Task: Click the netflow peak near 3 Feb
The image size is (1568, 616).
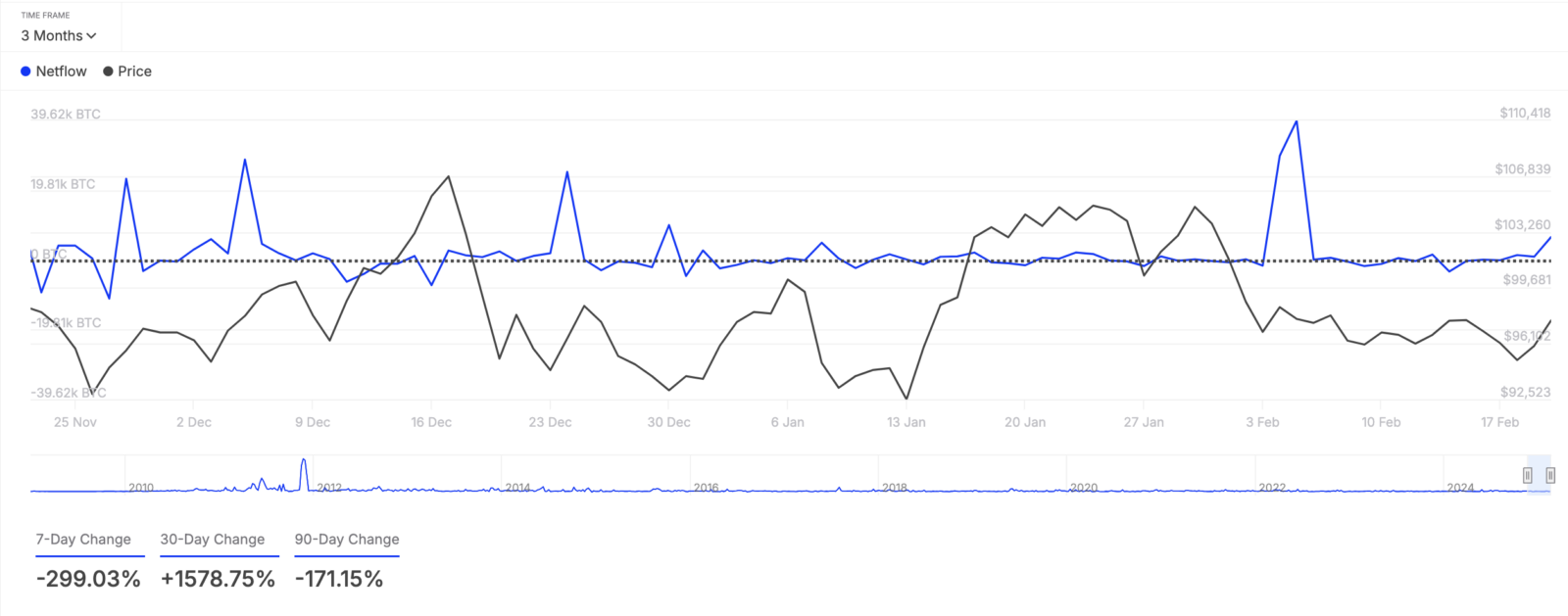Action: [1297, 121]
